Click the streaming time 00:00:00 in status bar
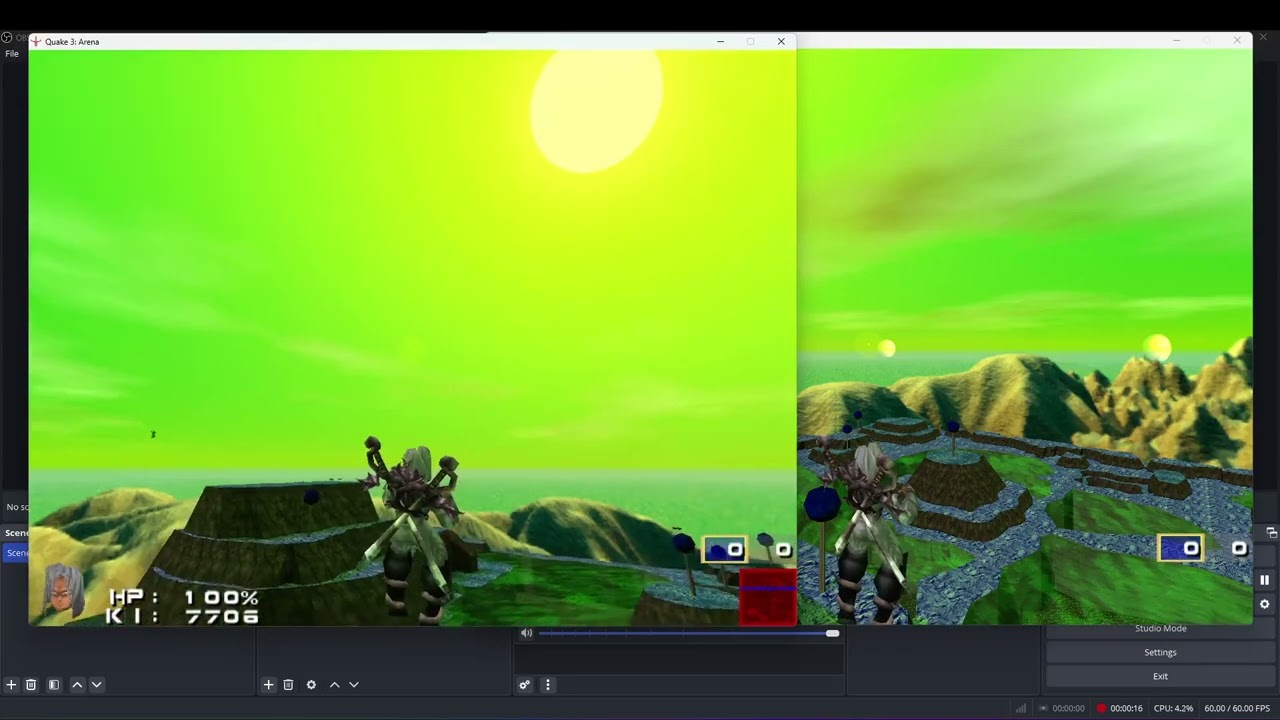The image size is (1280, 720). coord(1068,708)
